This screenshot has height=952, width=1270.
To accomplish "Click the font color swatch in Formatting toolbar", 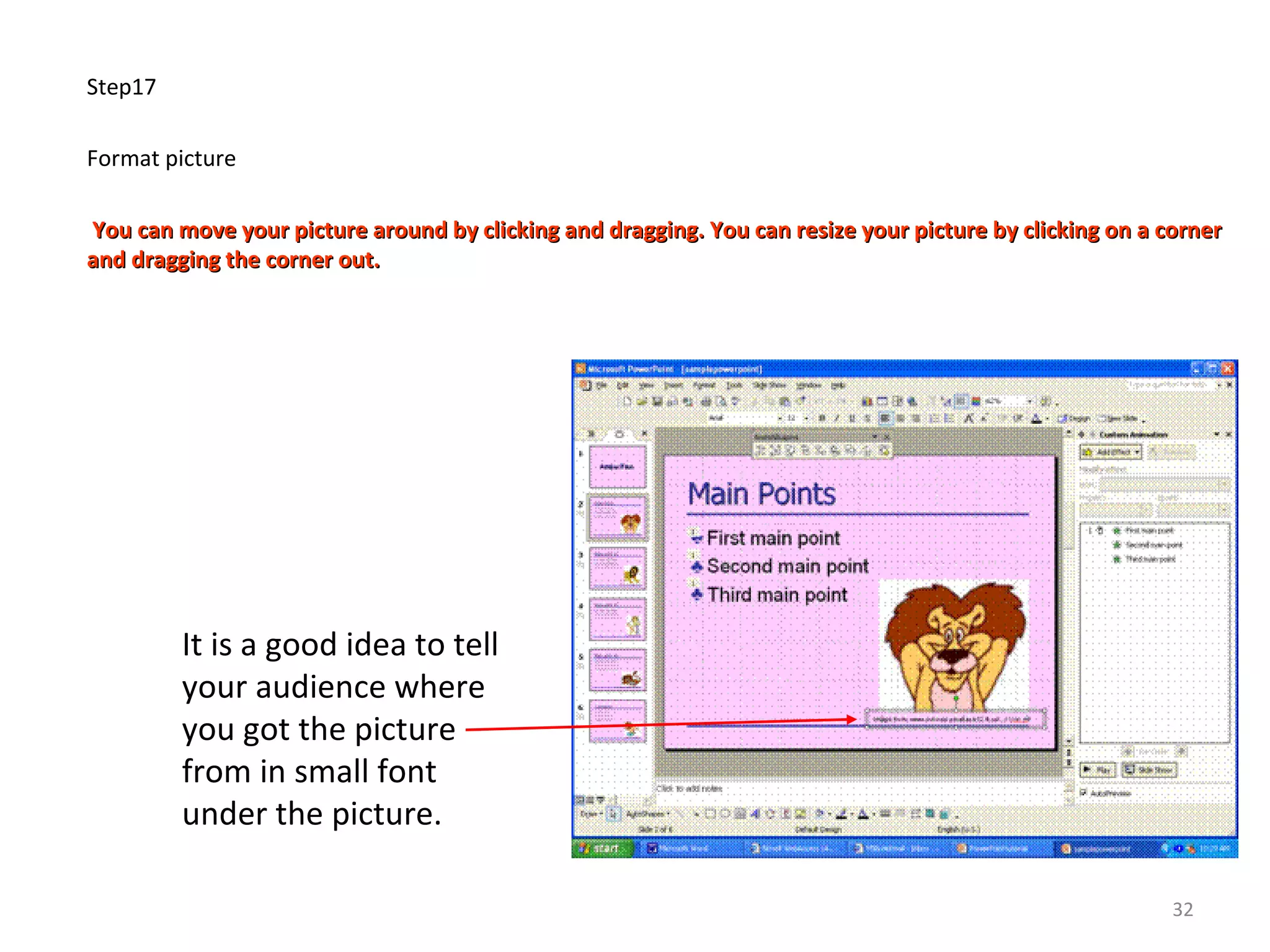I will click(1036, 418).
